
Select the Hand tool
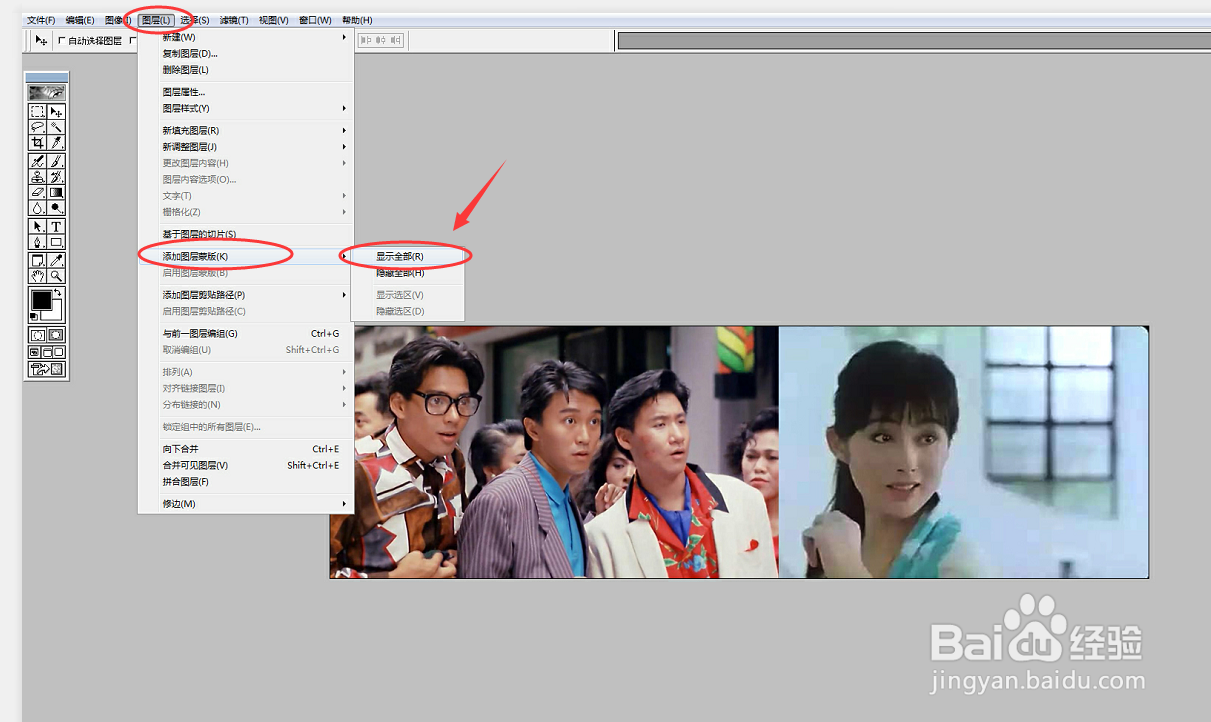(x=37, y=275)
